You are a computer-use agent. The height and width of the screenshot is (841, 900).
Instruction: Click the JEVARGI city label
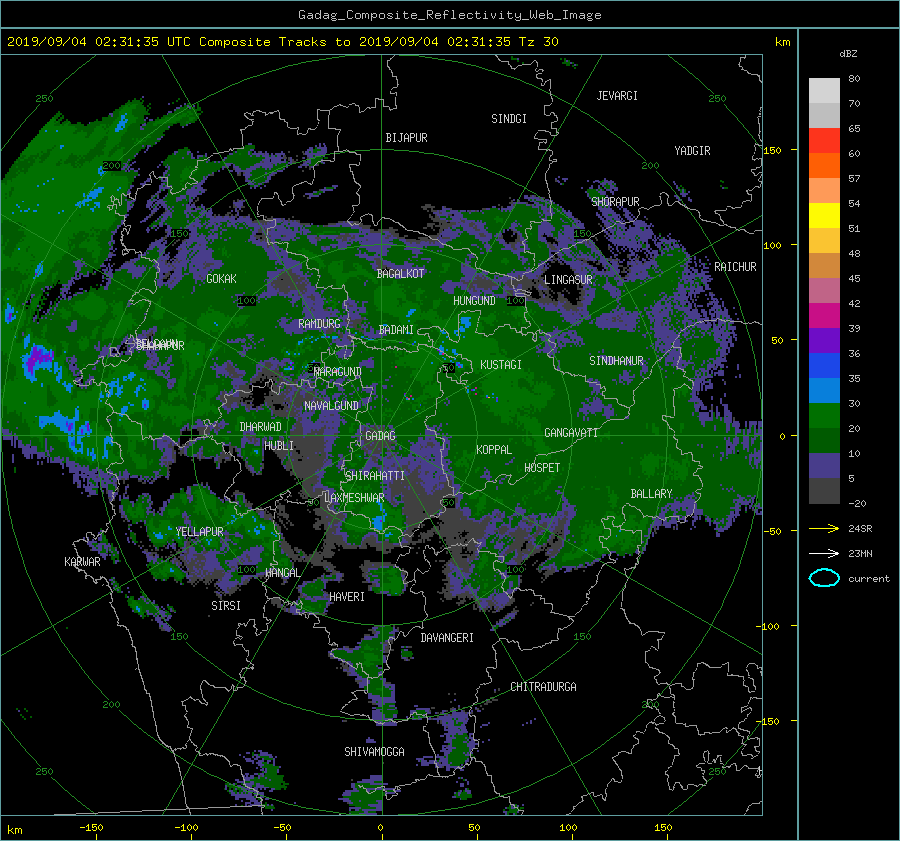point(617,96)
